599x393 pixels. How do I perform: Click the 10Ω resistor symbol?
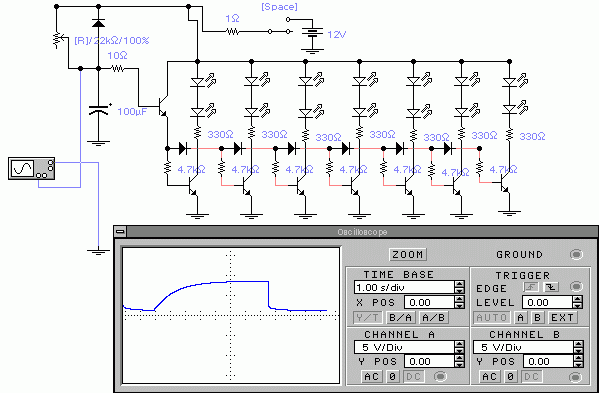click(118, 69)
